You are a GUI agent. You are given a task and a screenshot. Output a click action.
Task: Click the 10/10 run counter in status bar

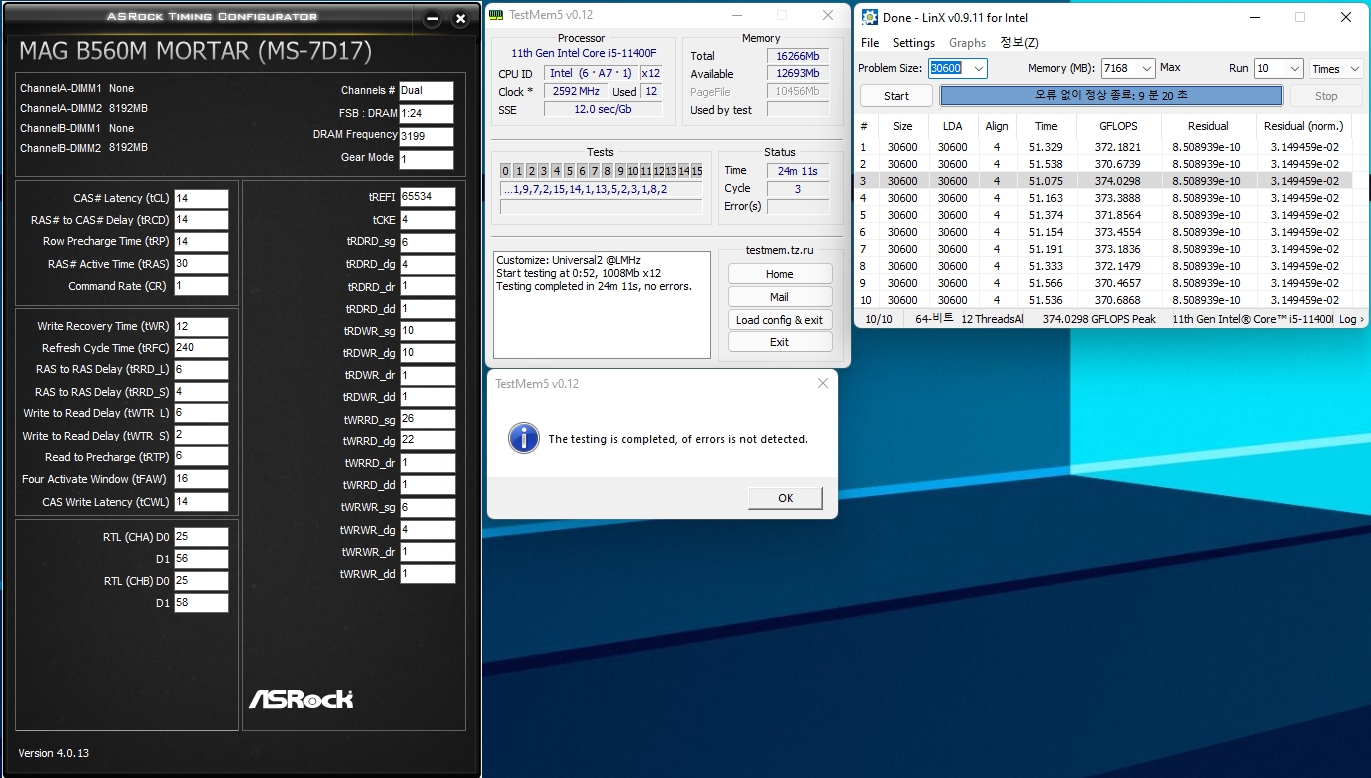tap(879, 319)
